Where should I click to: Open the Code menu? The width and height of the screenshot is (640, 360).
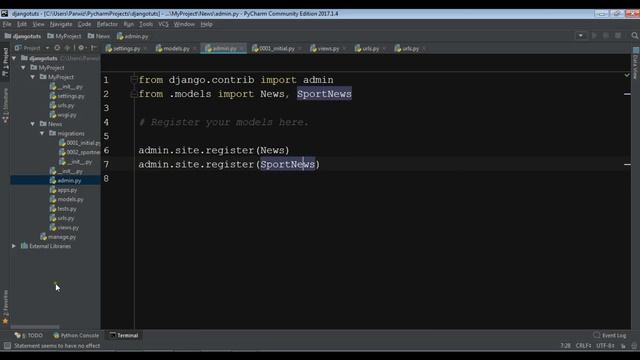[84, 24]
